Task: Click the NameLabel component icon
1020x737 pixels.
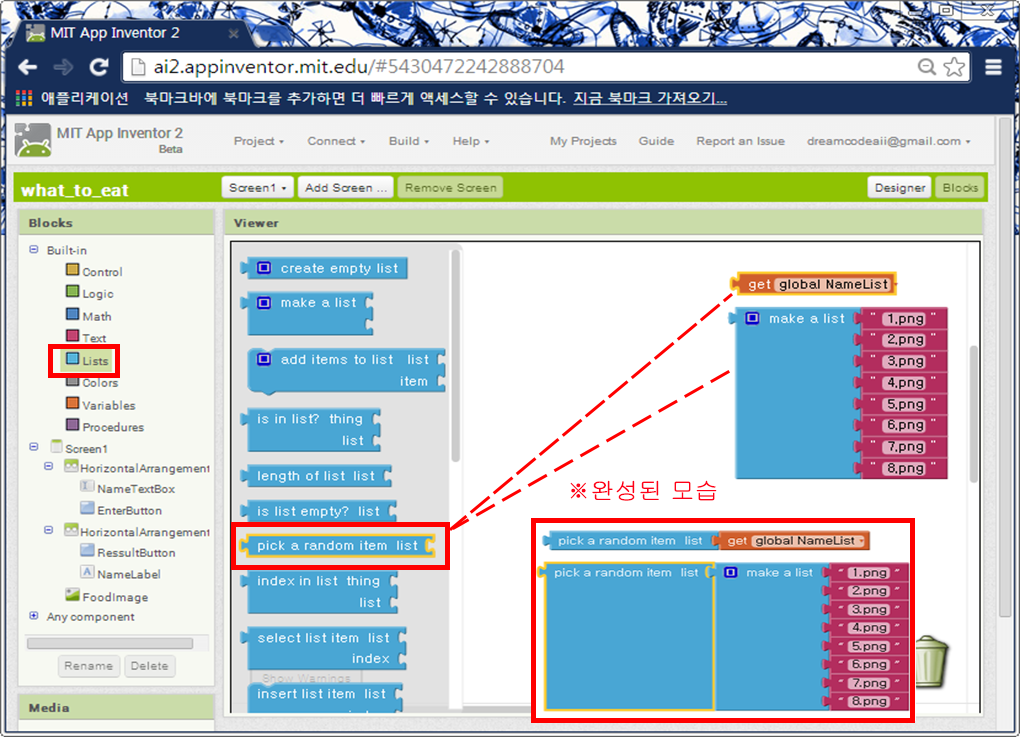Action: [87, 572]
